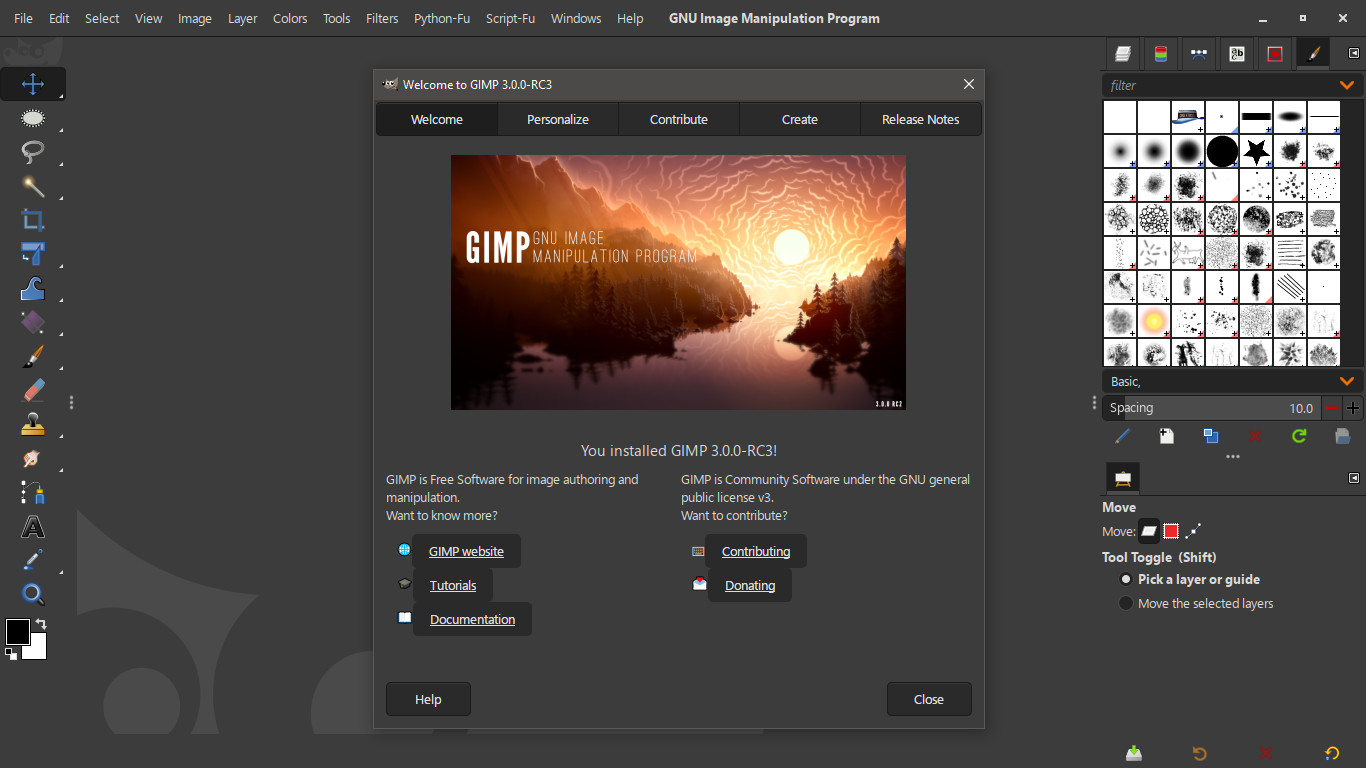This screenshot has height=768, width=1366.
Task: Switch to the Release Notes tab
Action: (x=920, y=119)
